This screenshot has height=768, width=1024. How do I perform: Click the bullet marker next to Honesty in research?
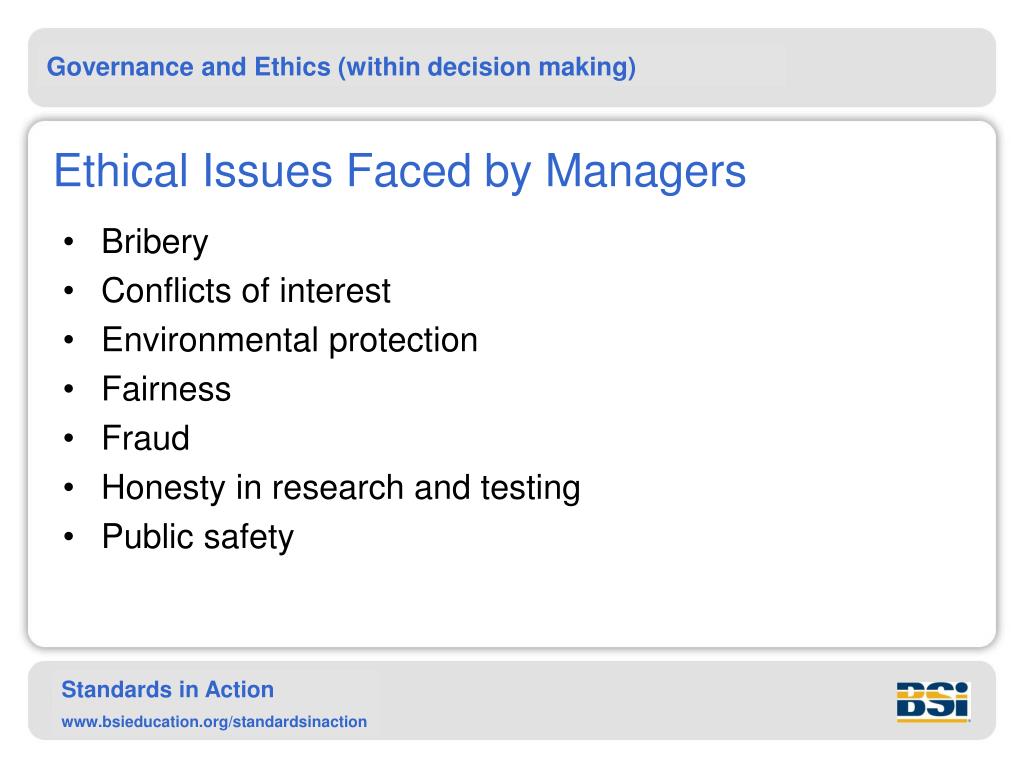[x=69, y=487]
